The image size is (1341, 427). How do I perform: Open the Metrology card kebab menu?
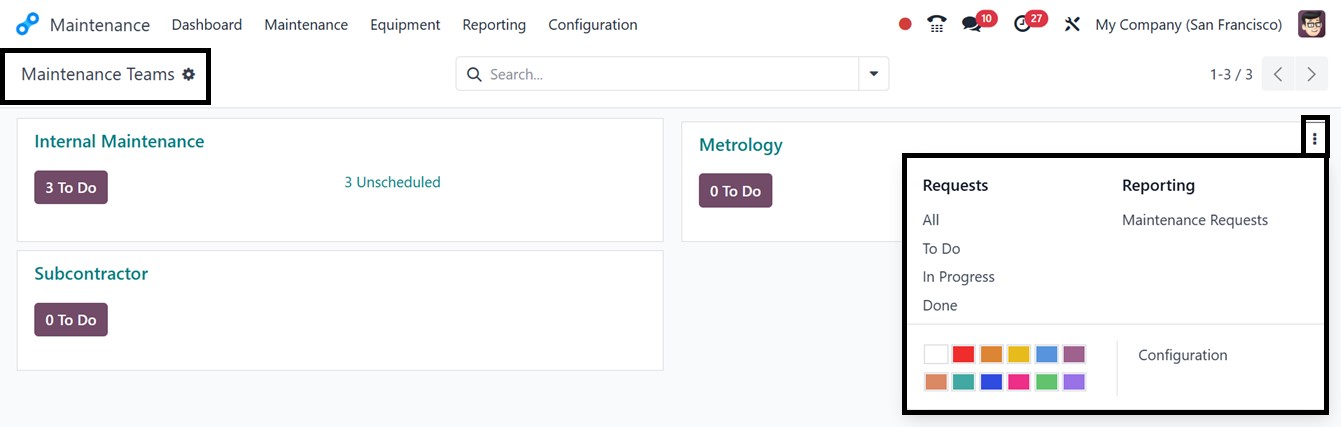coord(1314,139)
